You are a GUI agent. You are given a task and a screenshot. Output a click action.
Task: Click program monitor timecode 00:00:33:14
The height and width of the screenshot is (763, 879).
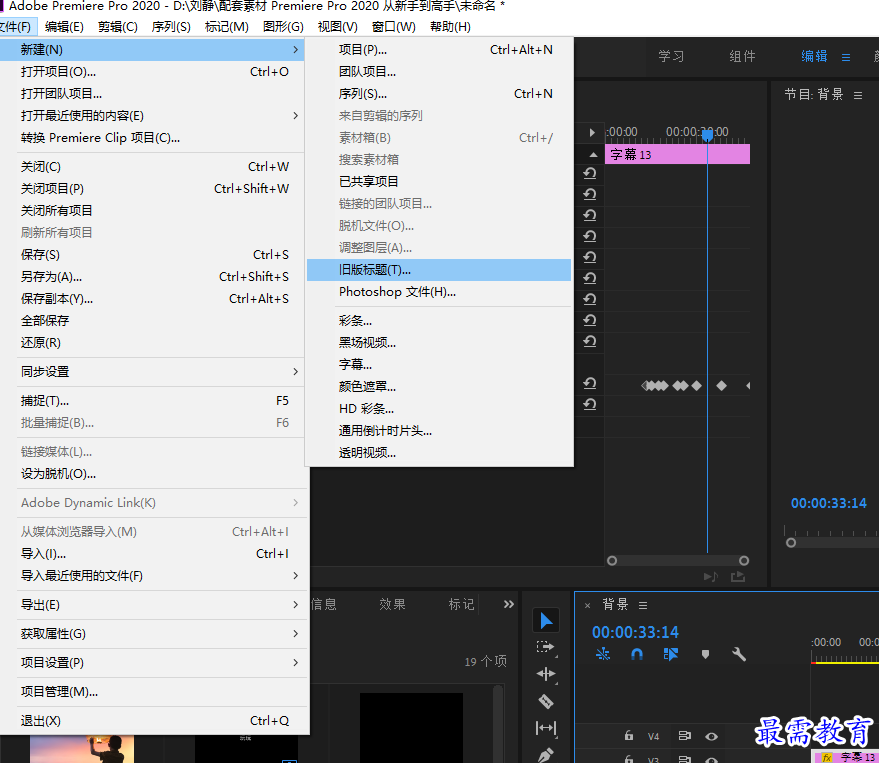click(829, 503)
